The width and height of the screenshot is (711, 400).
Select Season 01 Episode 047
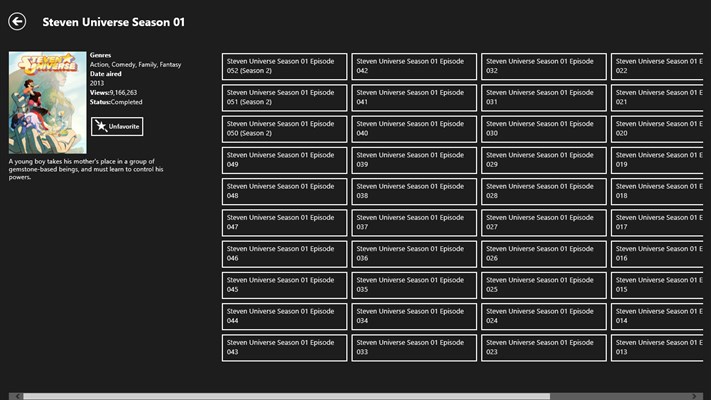[285, 223]
